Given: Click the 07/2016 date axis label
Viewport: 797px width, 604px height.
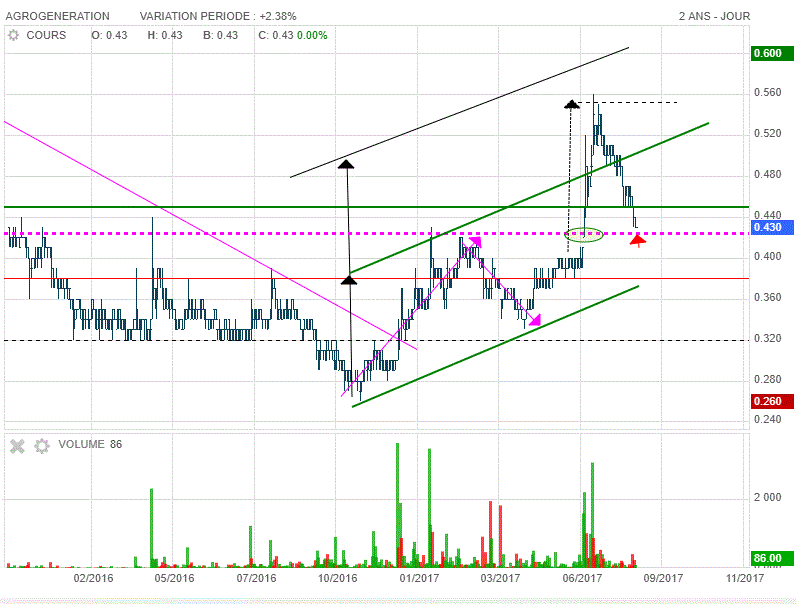Looking at the screenshot, I should point(256,578).
